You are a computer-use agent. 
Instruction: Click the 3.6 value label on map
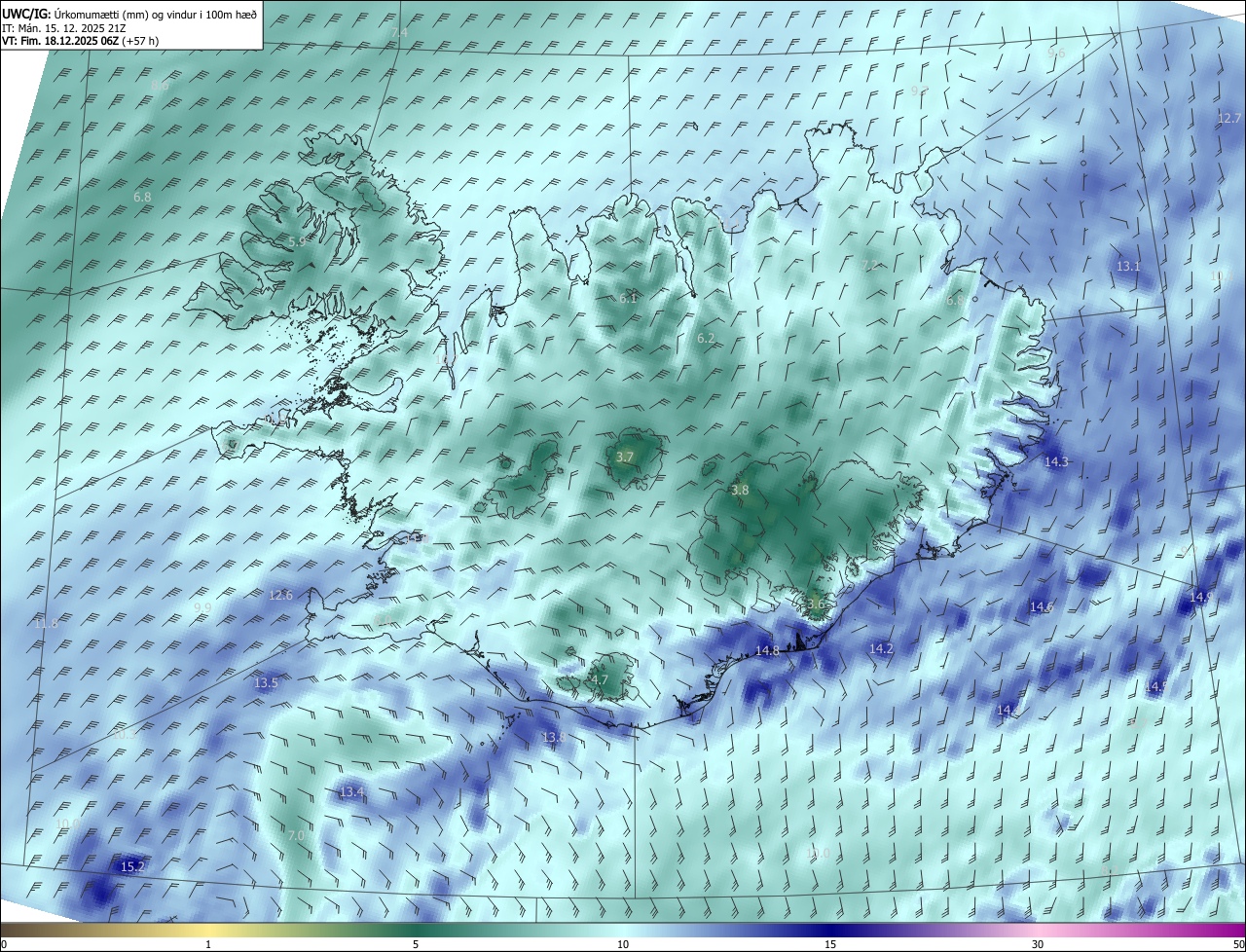816,604
